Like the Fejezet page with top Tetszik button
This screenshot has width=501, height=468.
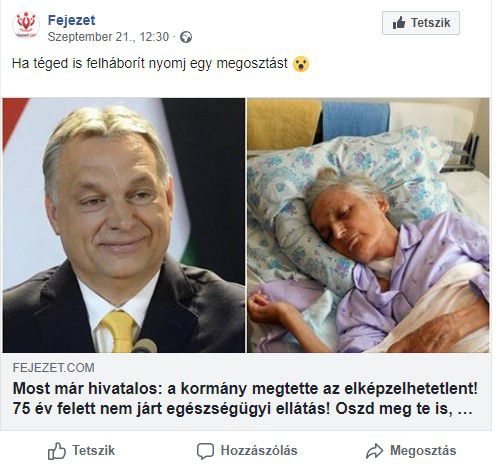[421, 23]
